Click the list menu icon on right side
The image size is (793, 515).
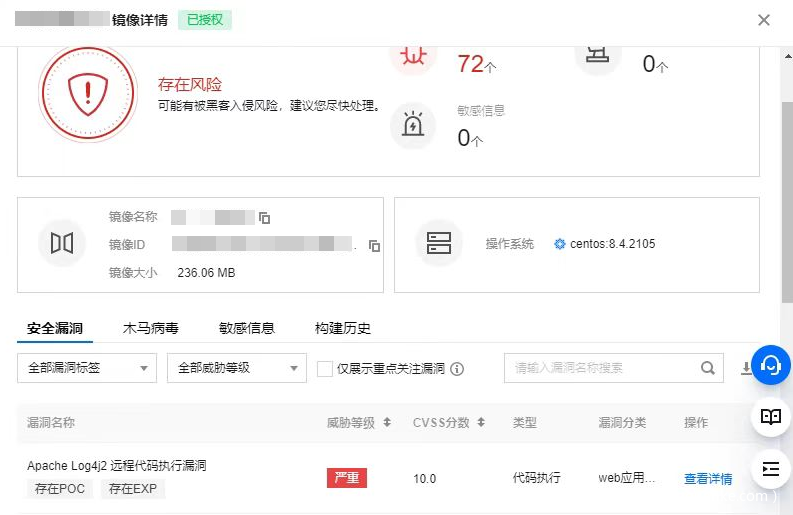click(x=770, y=468)
